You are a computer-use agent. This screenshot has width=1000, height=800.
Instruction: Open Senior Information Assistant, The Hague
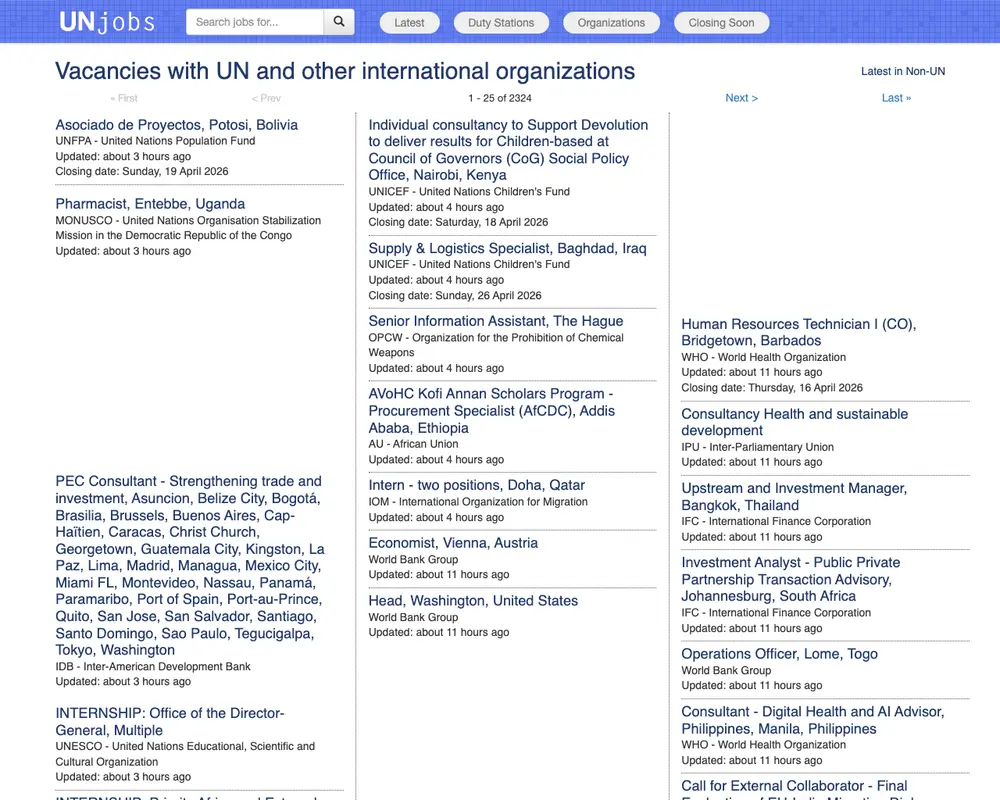tap(496, 322)
